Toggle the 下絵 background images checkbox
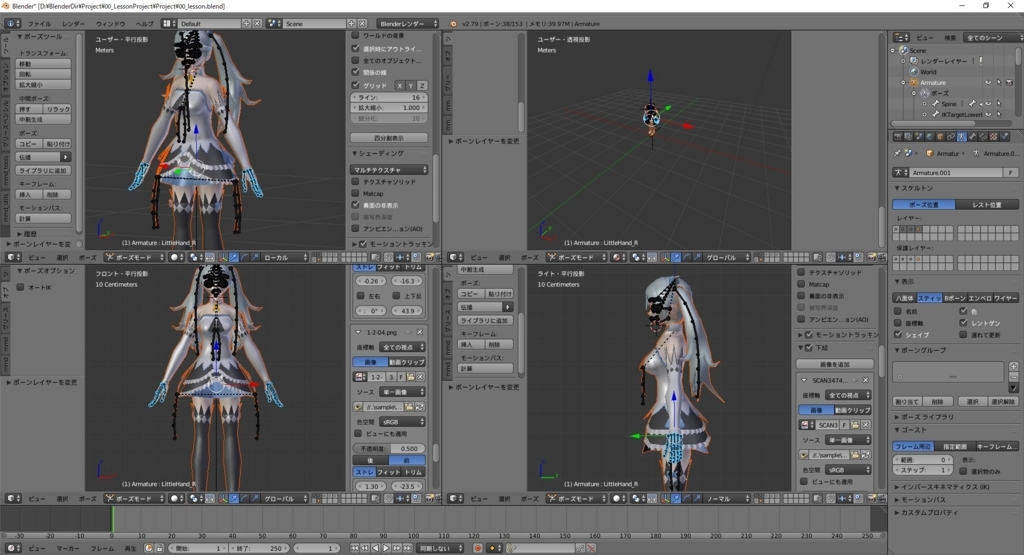The height and width of the screenshot is (555, 1024). click(809, 347)
